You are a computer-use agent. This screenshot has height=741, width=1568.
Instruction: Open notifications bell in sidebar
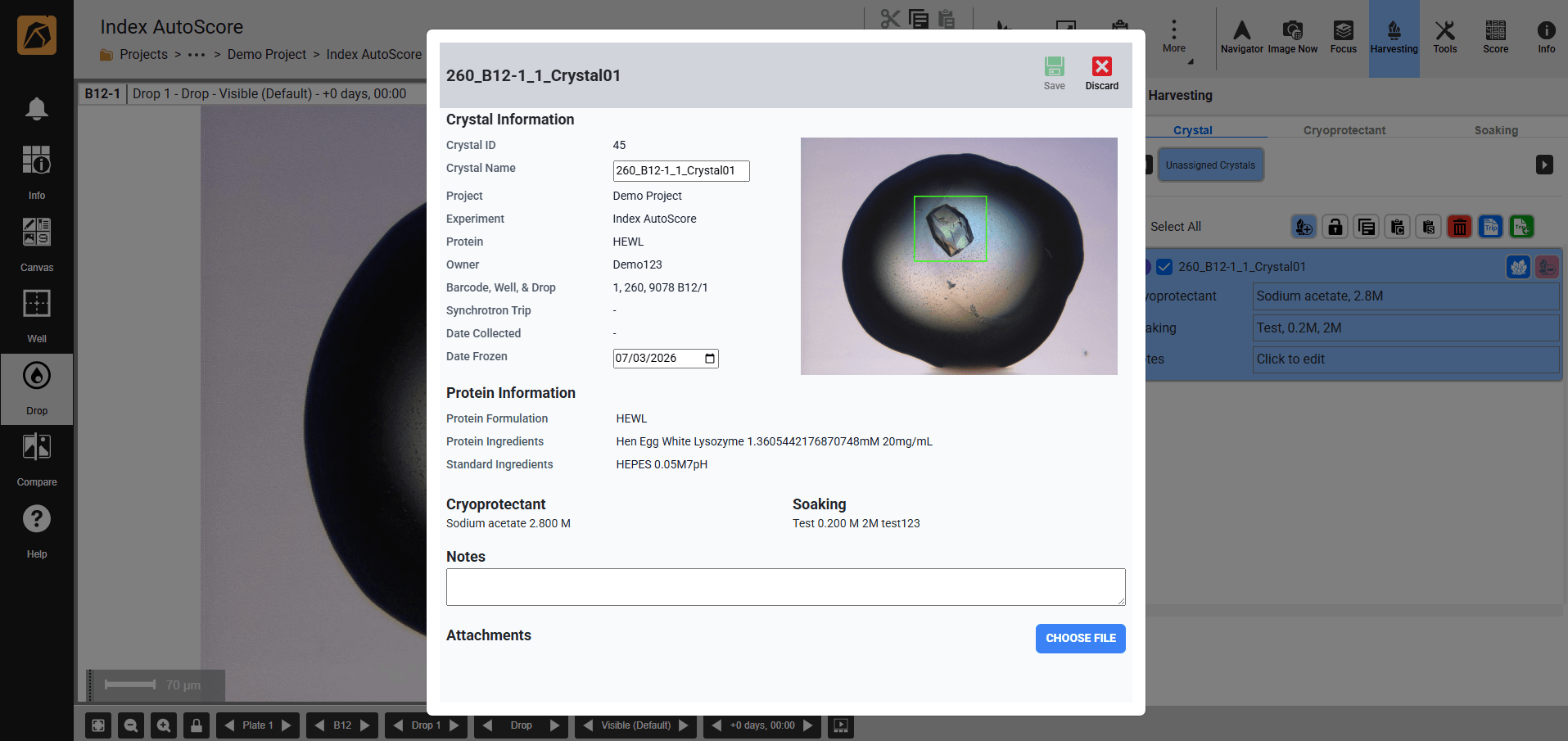(36, 108)
